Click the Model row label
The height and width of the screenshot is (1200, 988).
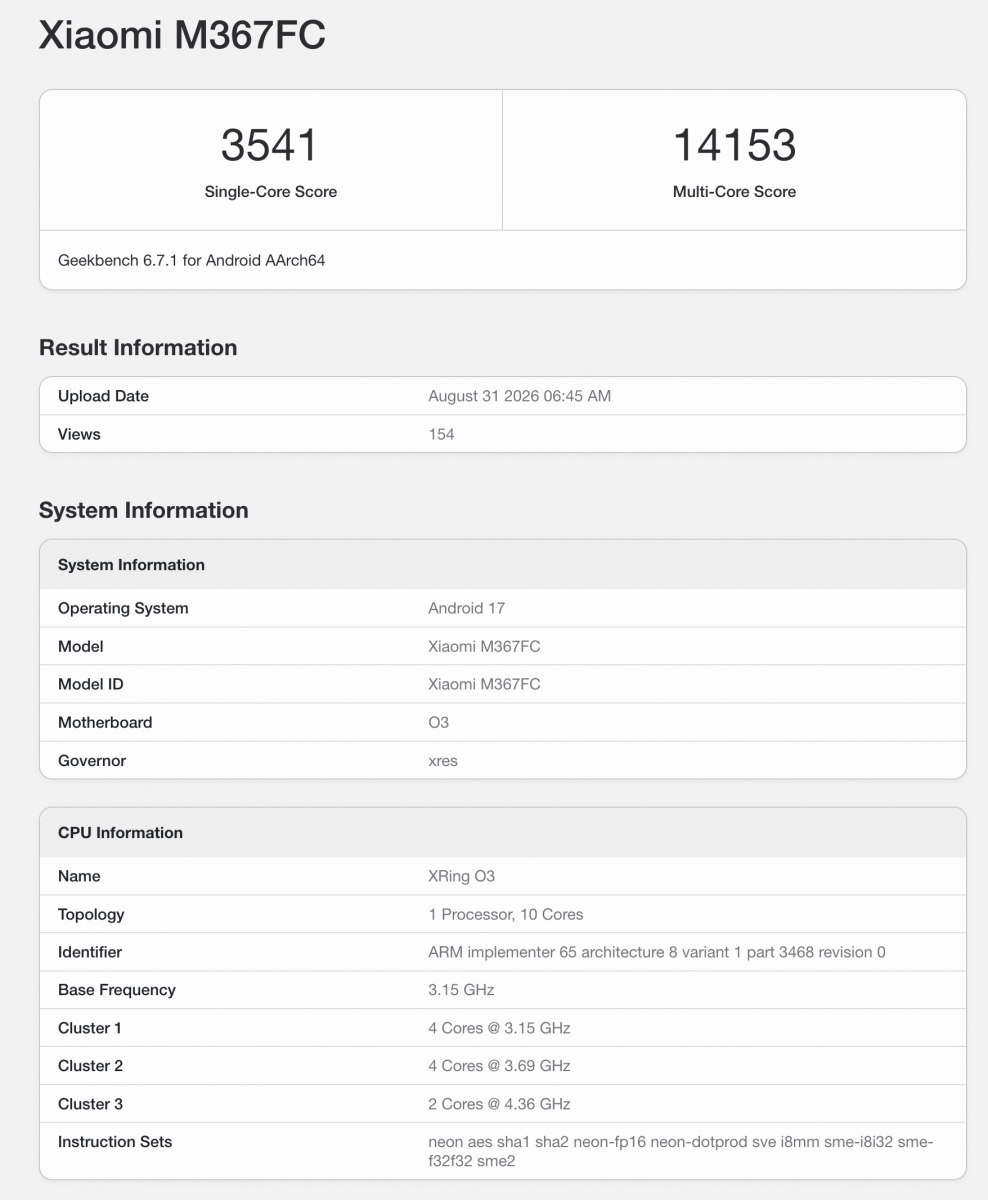pyautogui.click(x=81, y=646)
